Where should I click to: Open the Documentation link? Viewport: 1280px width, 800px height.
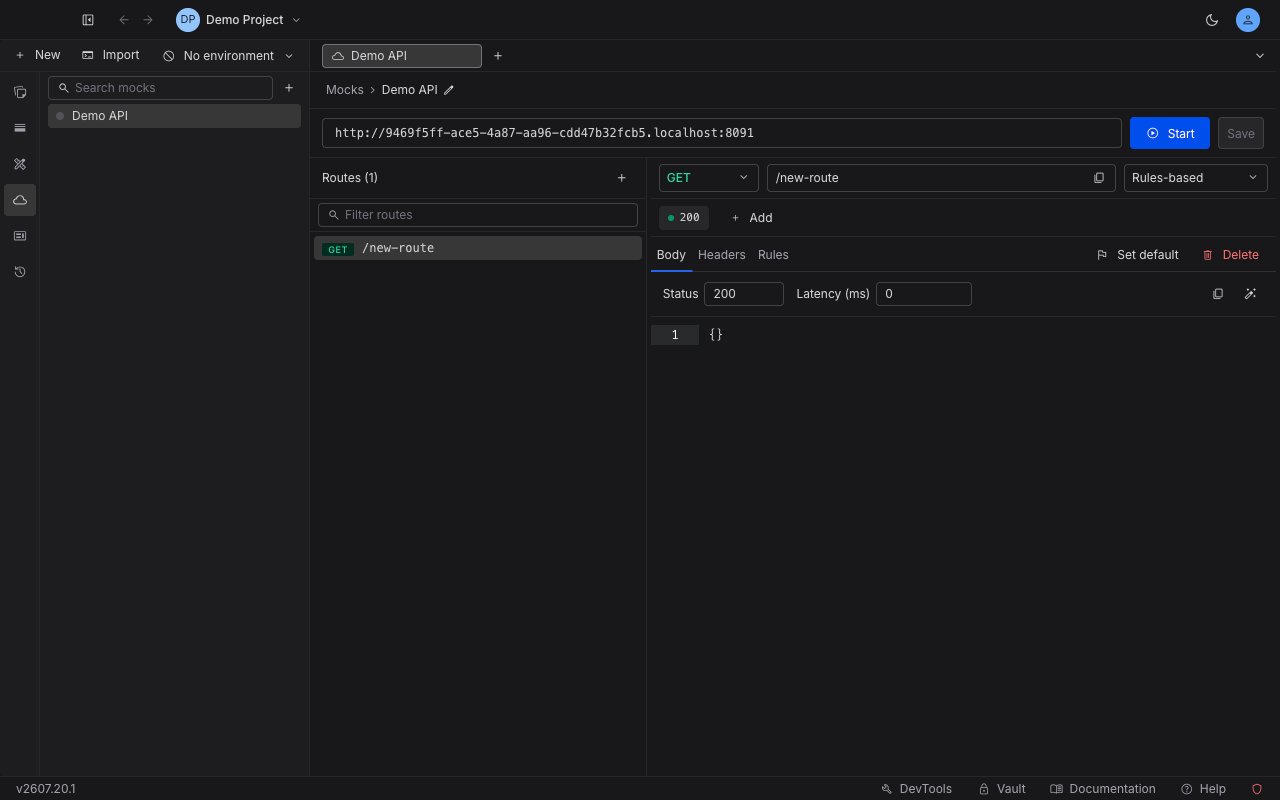(1104, 789)
